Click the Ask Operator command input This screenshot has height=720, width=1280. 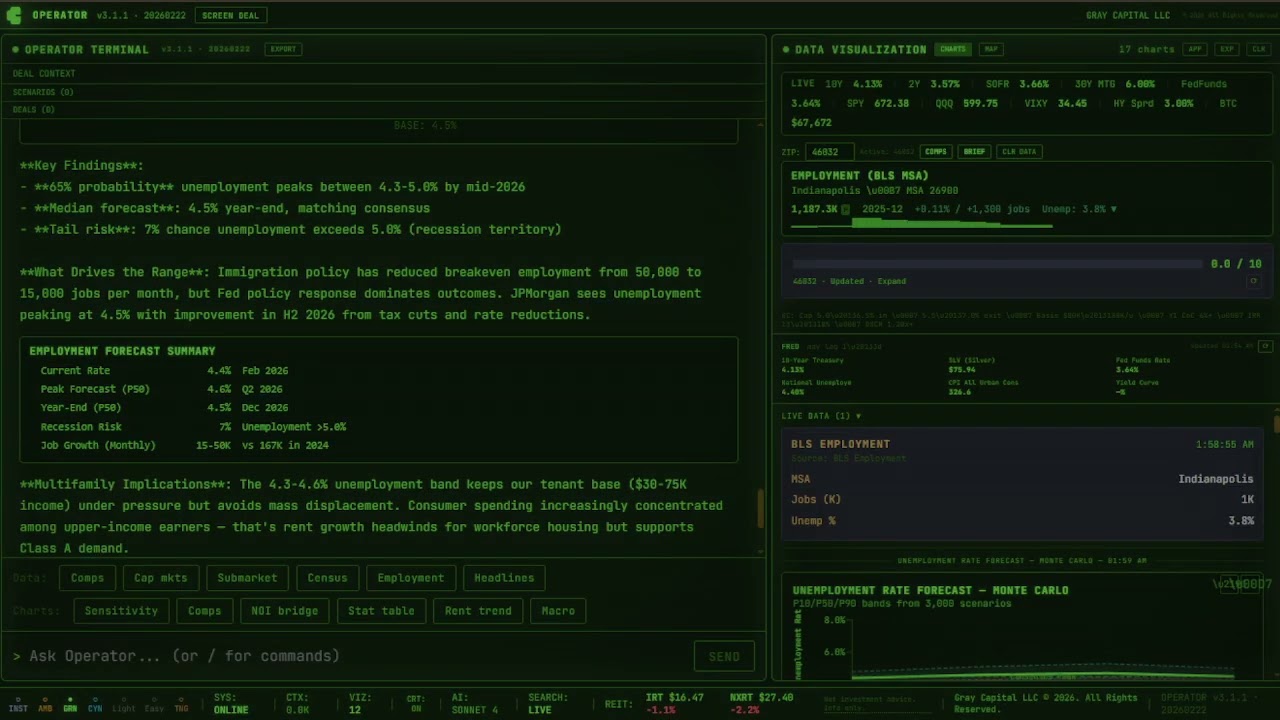pyautogui.click(x=350, y=656)
